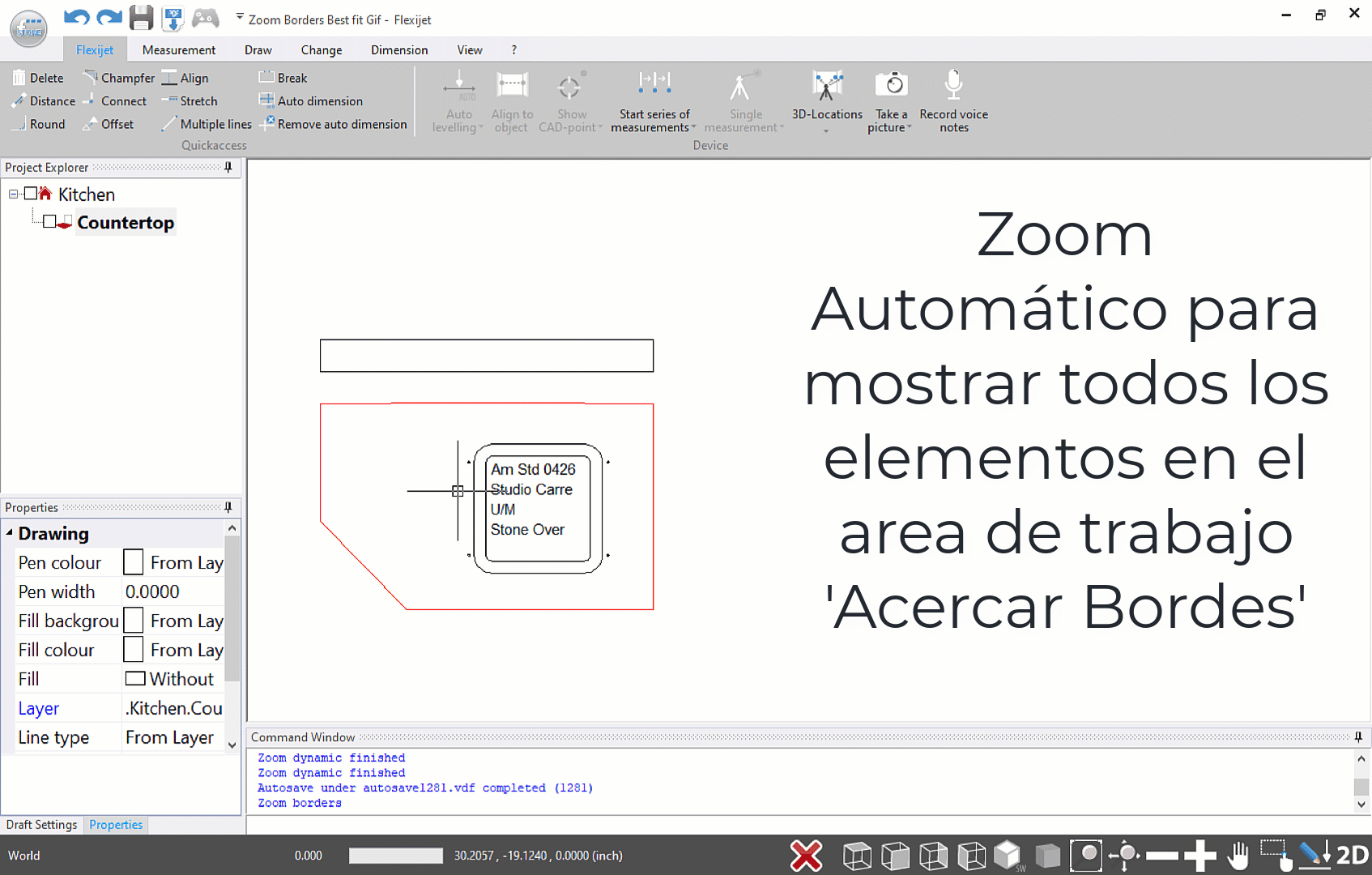Select the solid gray shaded cube view

coord(1047,856)
